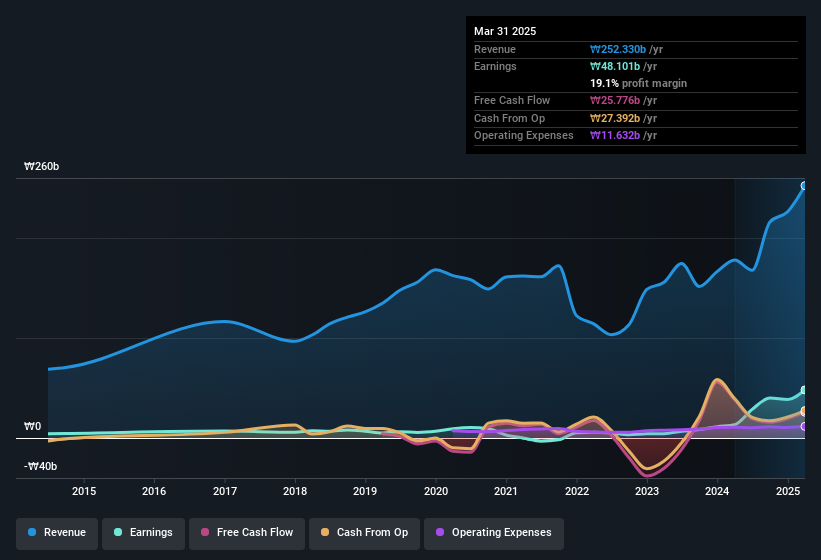Viewport: 821px width, 560px height.
Task: Click the 2021 x-axis label
Action: click(x=506, y=491)
